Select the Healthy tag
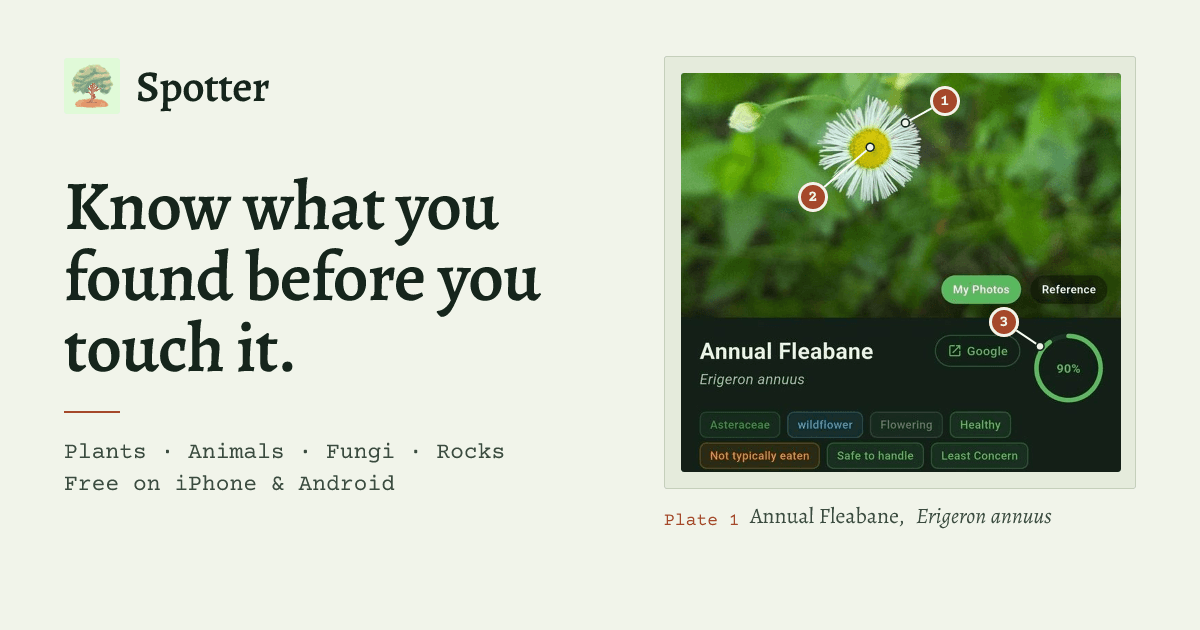The width and height of the screenshot is (1200, 630). [980, 425]
